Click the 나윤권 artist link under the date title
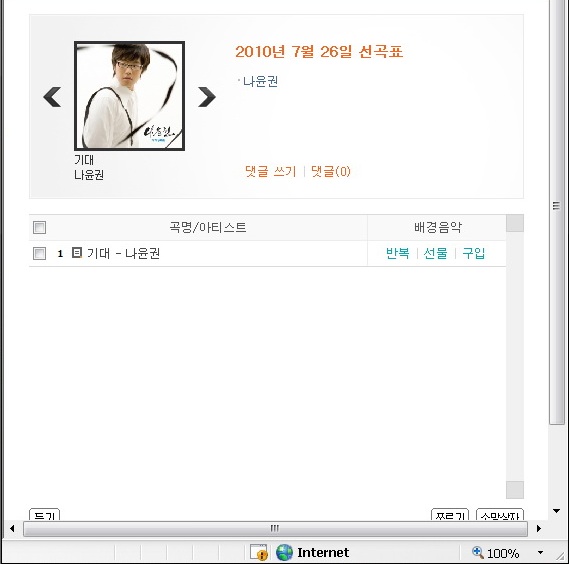The image size is (569, 564). tap(261, 81)
